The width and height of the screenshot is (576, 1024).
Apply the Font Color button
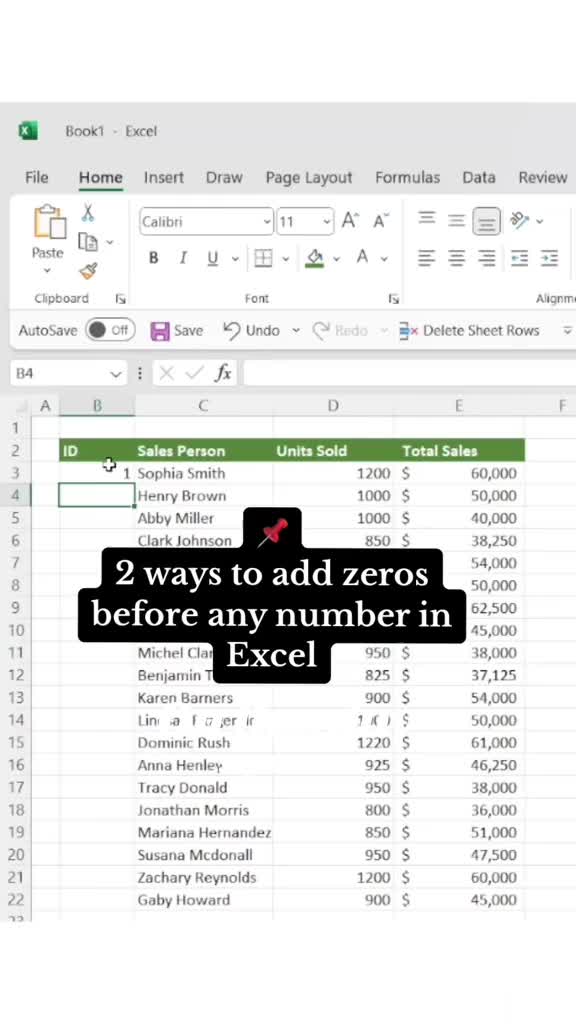pos(362,257)
